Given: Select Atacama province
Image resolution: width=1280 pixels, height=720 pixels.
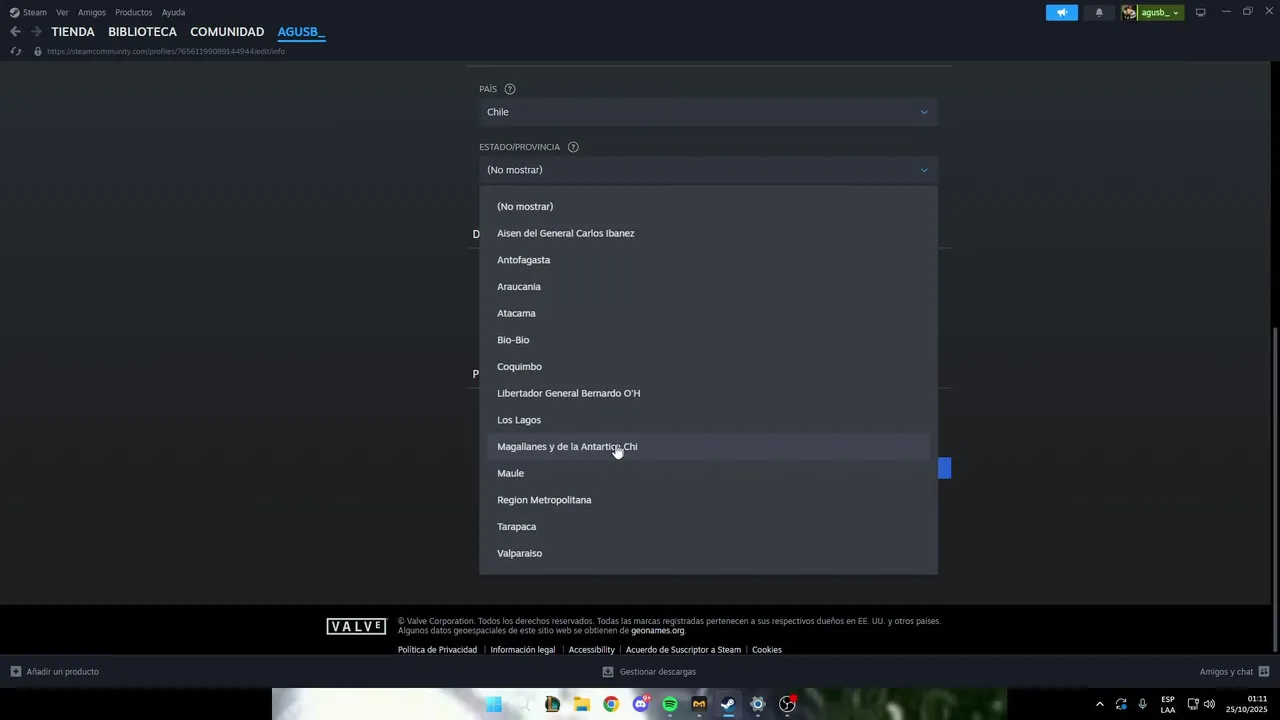Looking at the screenshot, I should click(x=708, y=313).
